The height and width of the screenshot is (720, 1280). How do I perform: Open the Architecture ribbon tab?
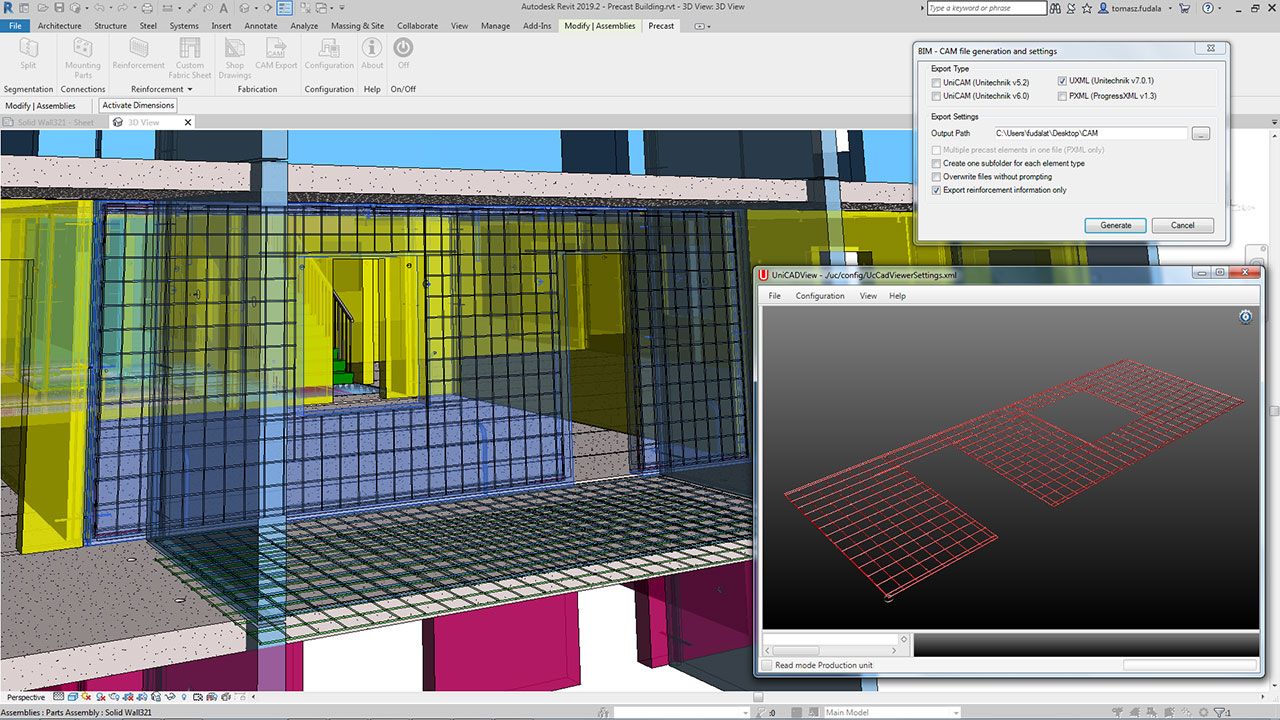click(x=60, y=26)
